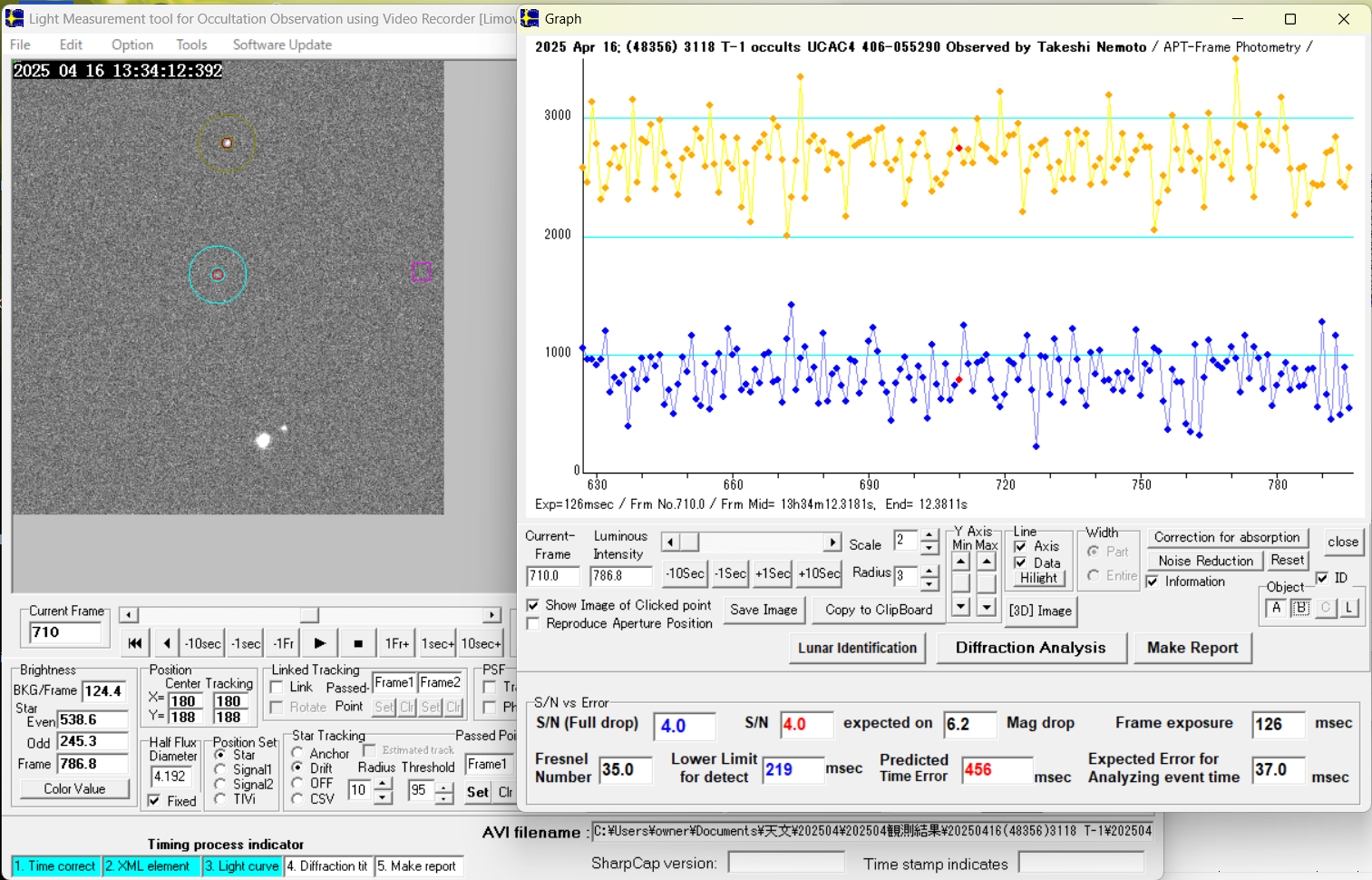The width and height of the screenshot is (1372, 880).
Task: Select Object L button in Graph
Action: 1349,608
